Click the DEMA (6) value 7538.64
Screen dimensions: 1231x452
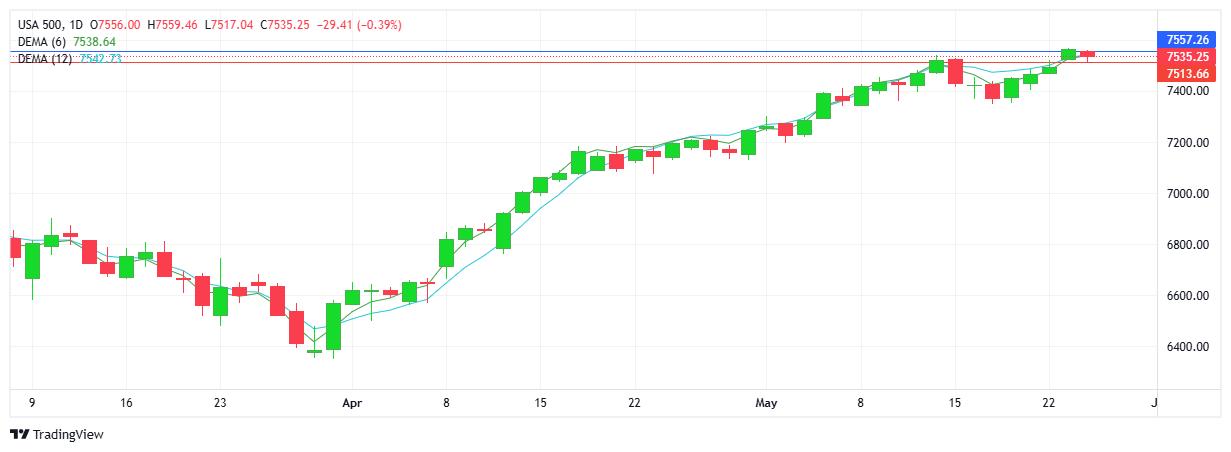tap(95, 42)
